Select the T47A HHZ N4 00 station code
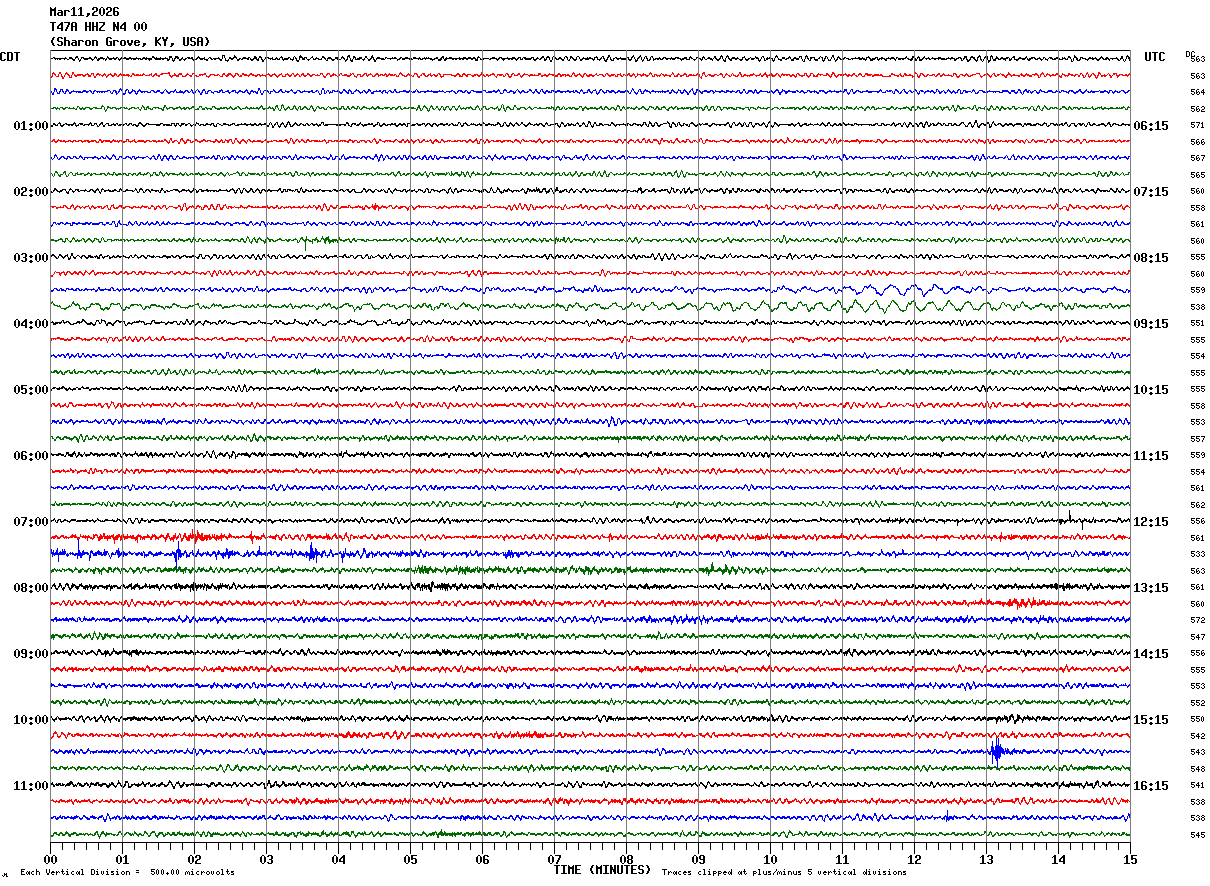The image size is (1210, 886). (x=98, y=27)
